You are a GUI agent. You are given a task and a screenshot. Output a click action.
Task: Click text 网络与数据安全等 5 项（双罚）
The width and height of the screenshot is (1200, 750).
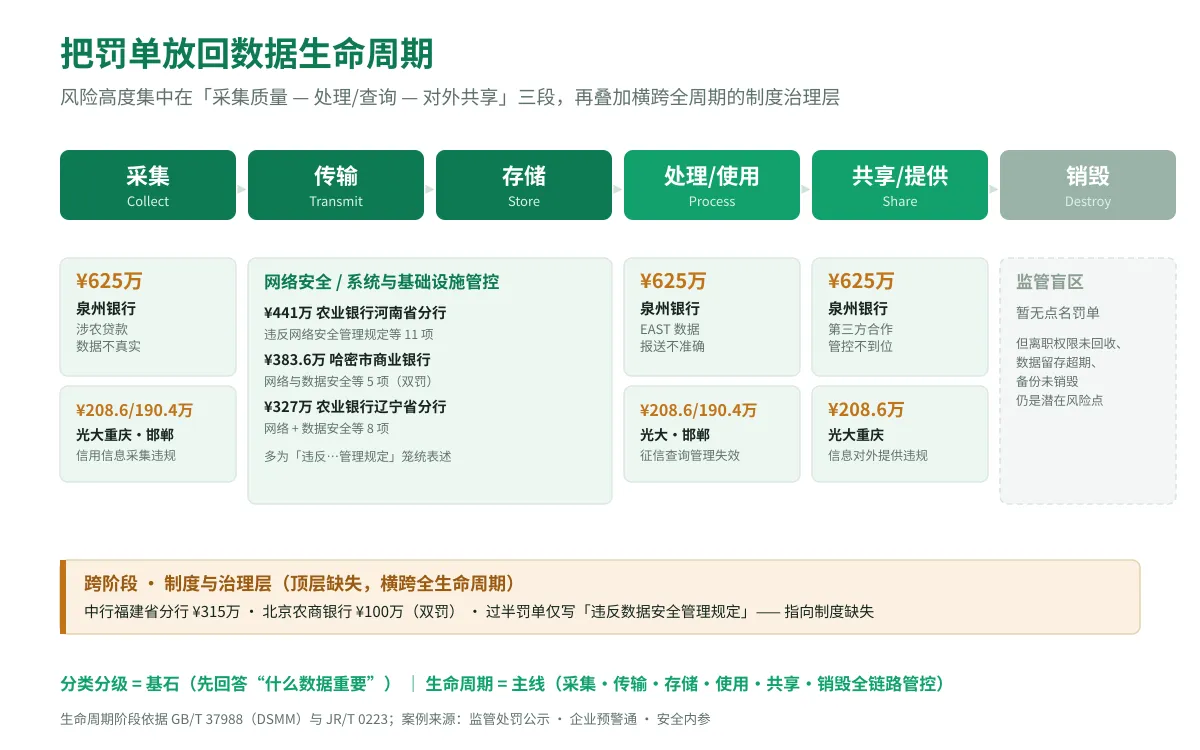[349, 381]
